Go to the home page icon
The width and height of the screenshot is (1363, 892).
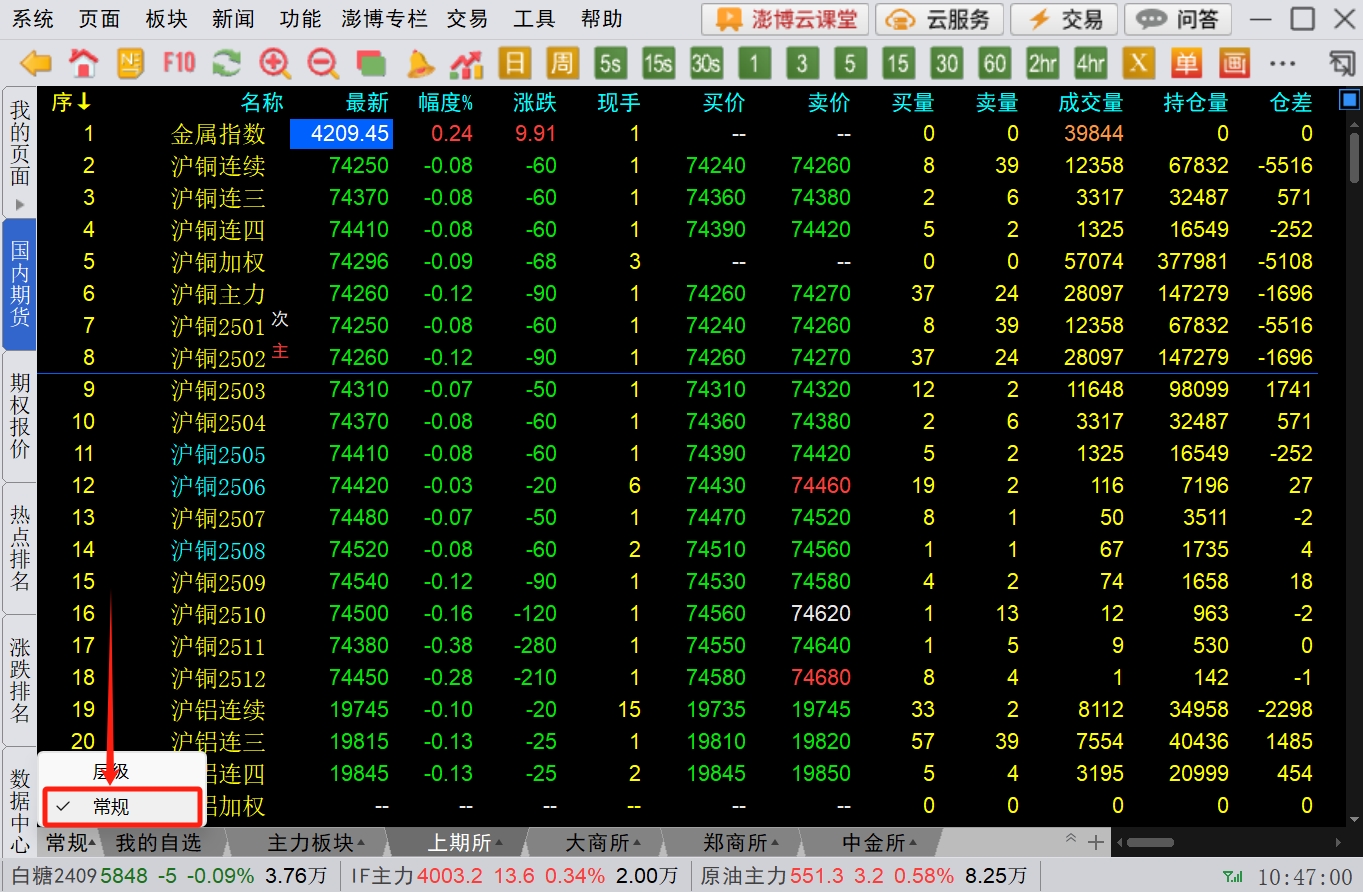83,64
